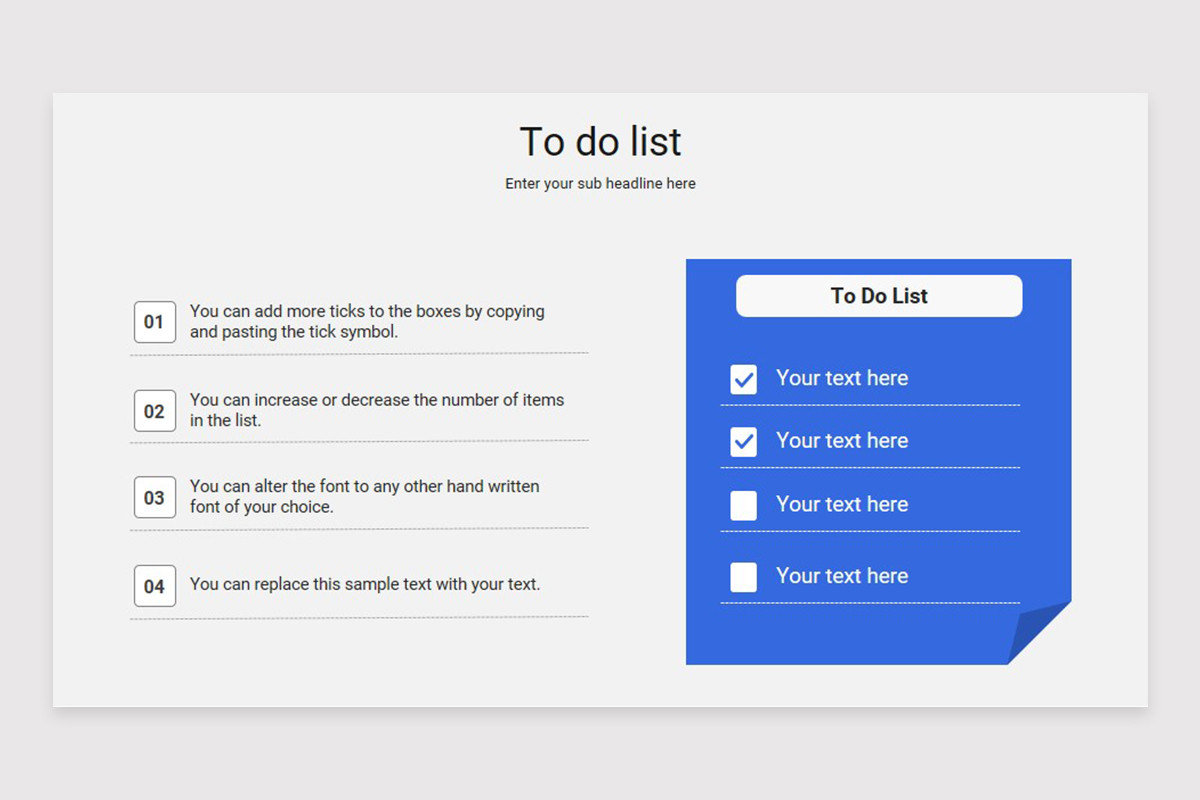Uncheck the first checked checkbox
The image size is (1200, 800).
click(x=743, y=380)
